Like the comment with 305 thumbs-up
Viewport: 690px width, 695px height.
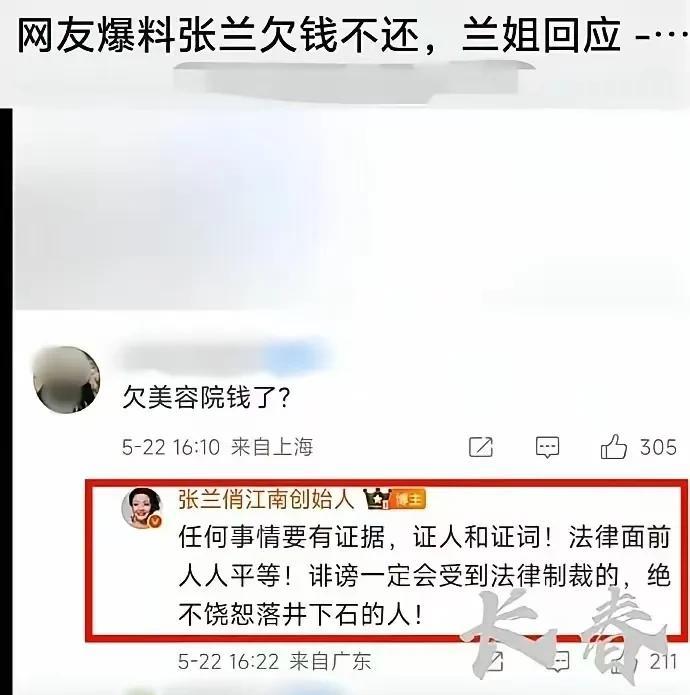[x=614, y=446]
